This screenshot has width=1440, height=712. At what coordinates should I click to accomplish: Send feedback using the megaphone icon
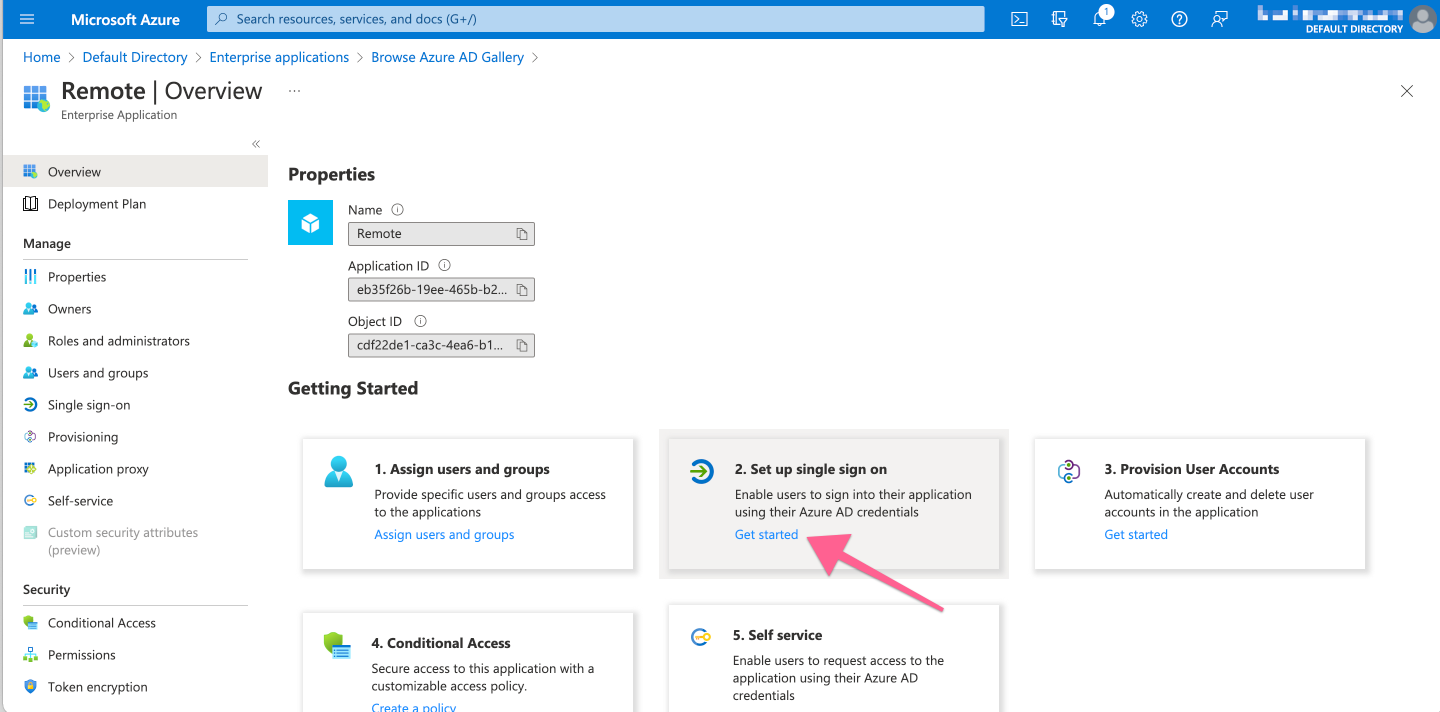point(1218,19)
